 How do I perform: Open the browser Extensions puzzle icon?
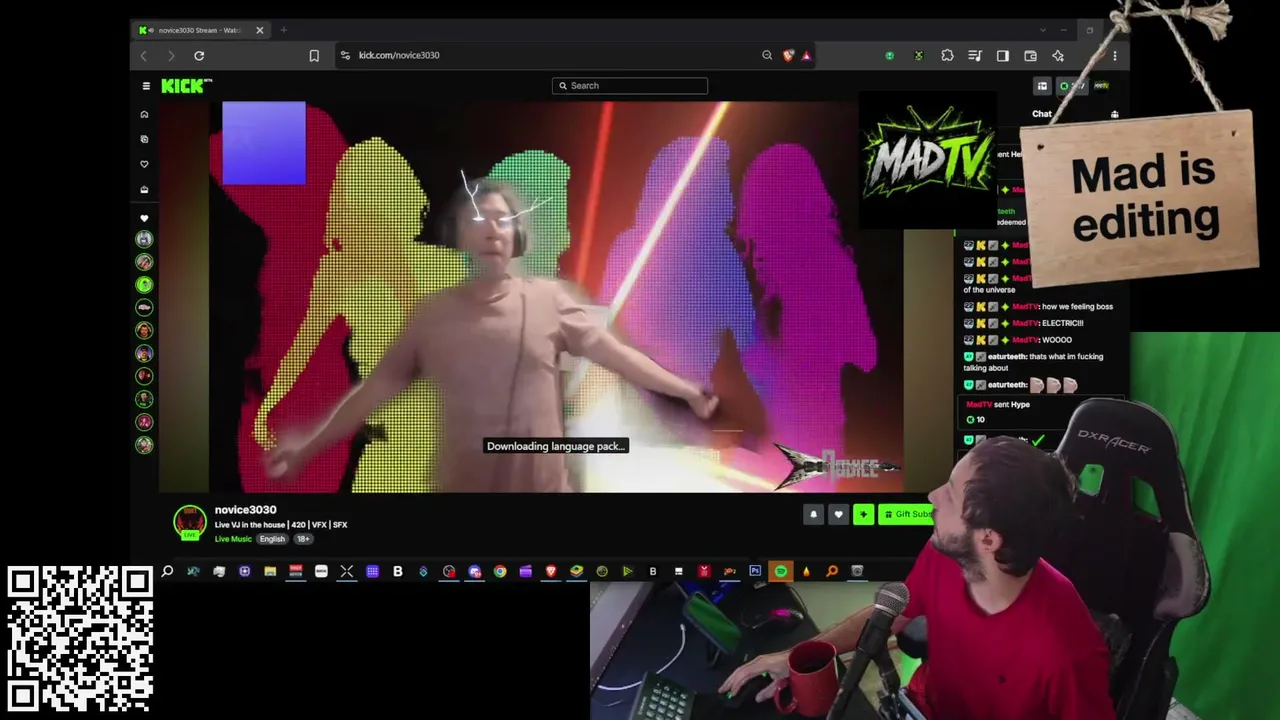(x=947, y=55)
